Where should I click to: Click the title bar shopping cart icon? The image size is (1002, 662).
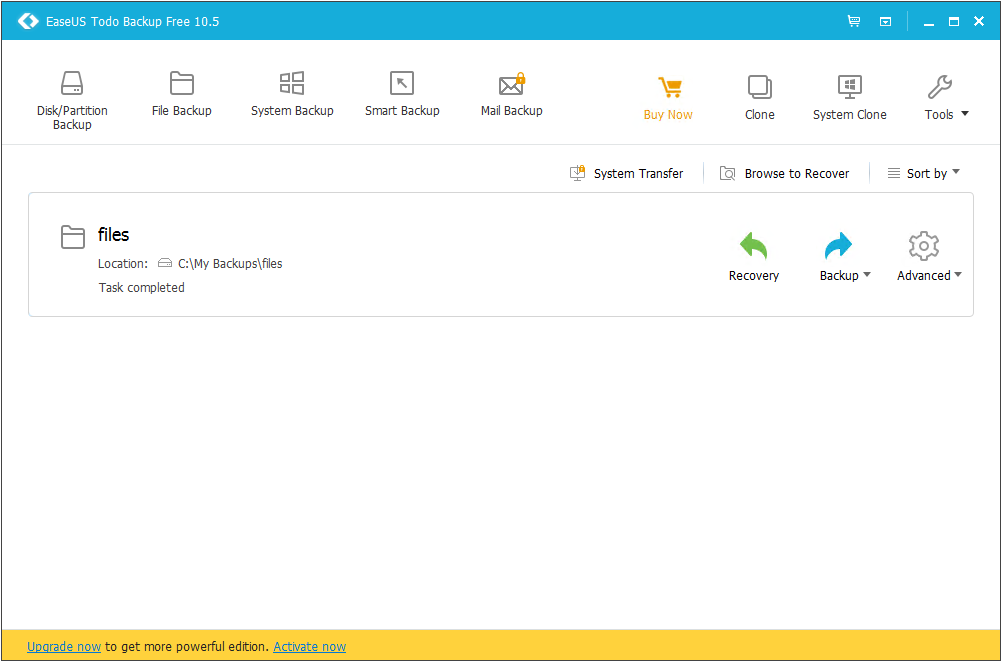pos(854,21)
